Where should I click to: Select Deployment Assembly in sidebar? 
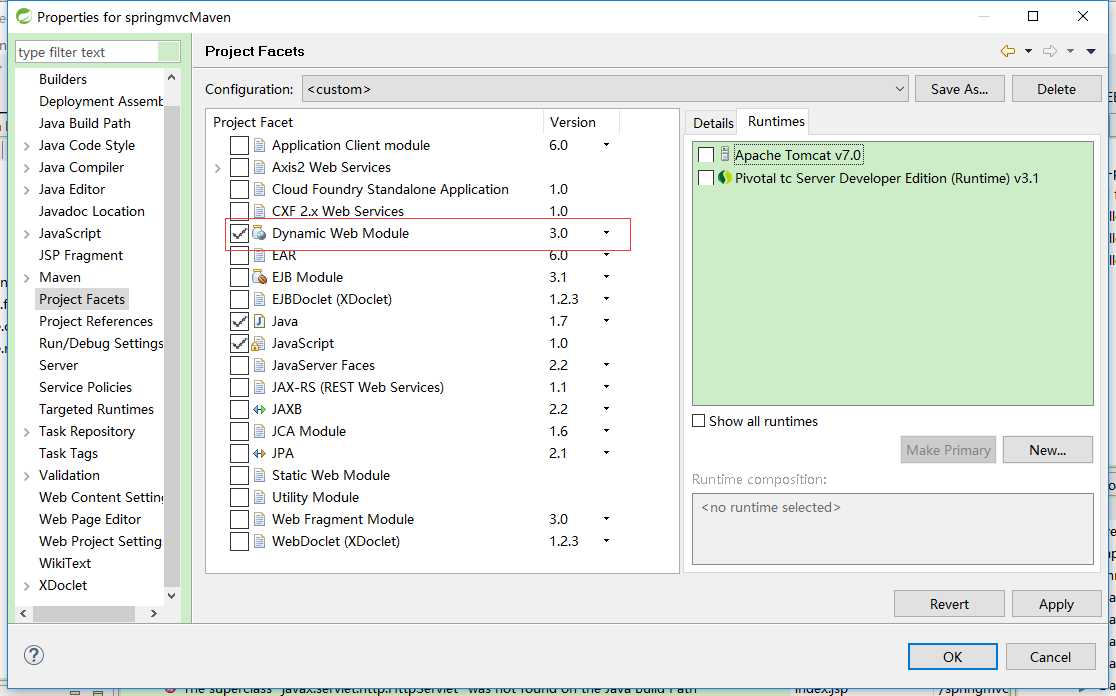pyautogui.click(x=100, y=101)
